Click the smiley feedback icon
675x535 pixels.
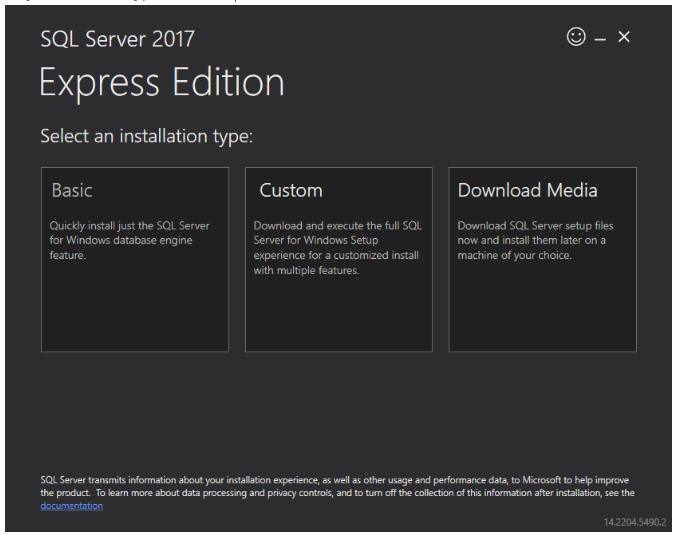click(x=576, y=37)
